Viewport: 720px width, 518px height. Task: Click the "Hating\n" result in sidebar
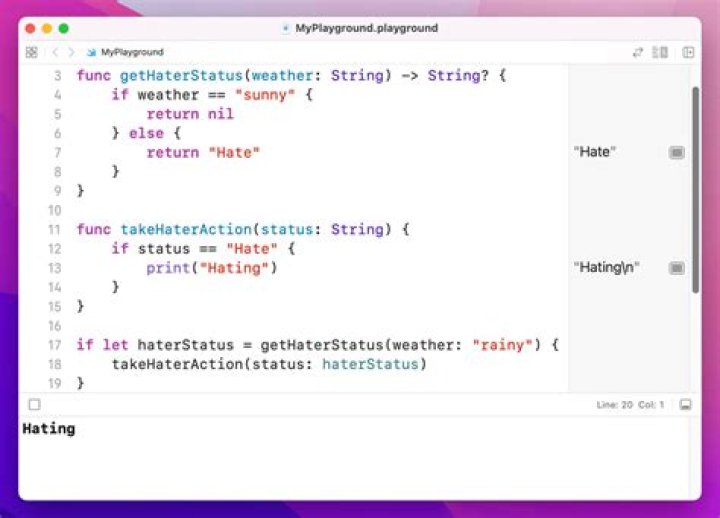(x=606, y=268)
